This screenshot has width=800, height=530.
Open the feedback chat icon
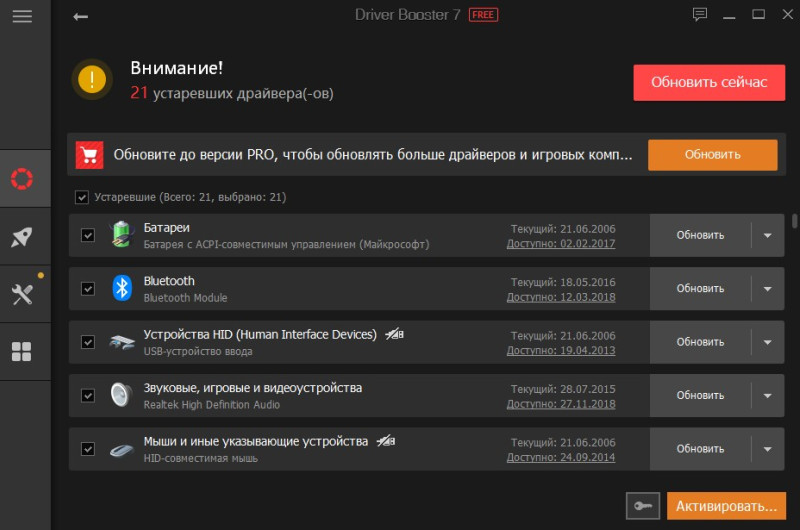coord(699,14)
